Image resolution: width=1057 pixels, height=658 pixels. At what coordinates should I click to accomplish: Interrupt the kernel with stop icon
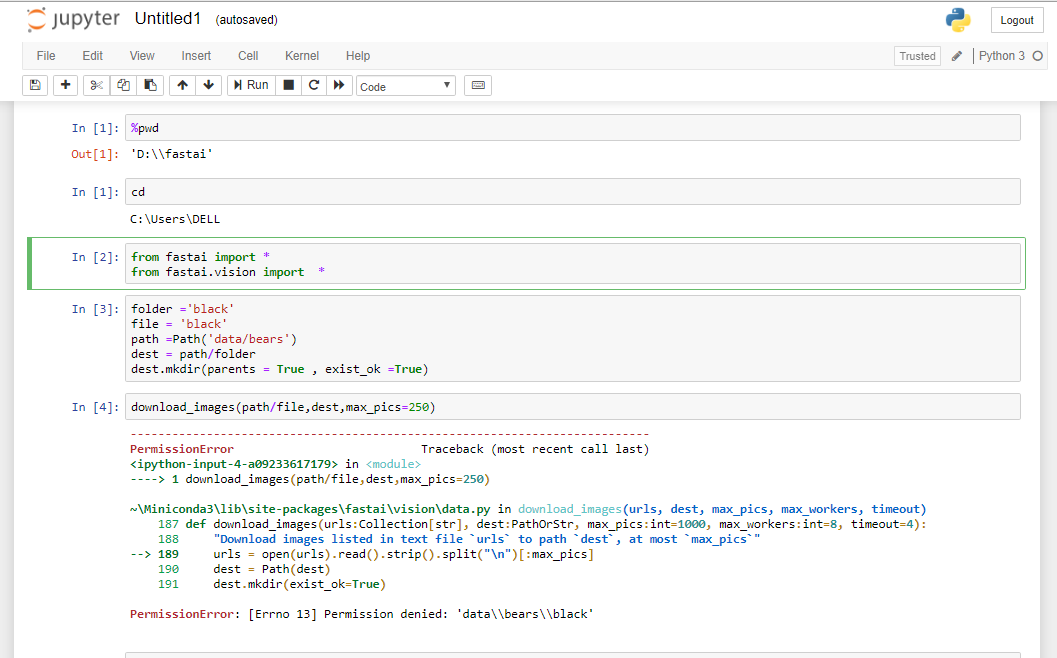[x=289, y=85]
